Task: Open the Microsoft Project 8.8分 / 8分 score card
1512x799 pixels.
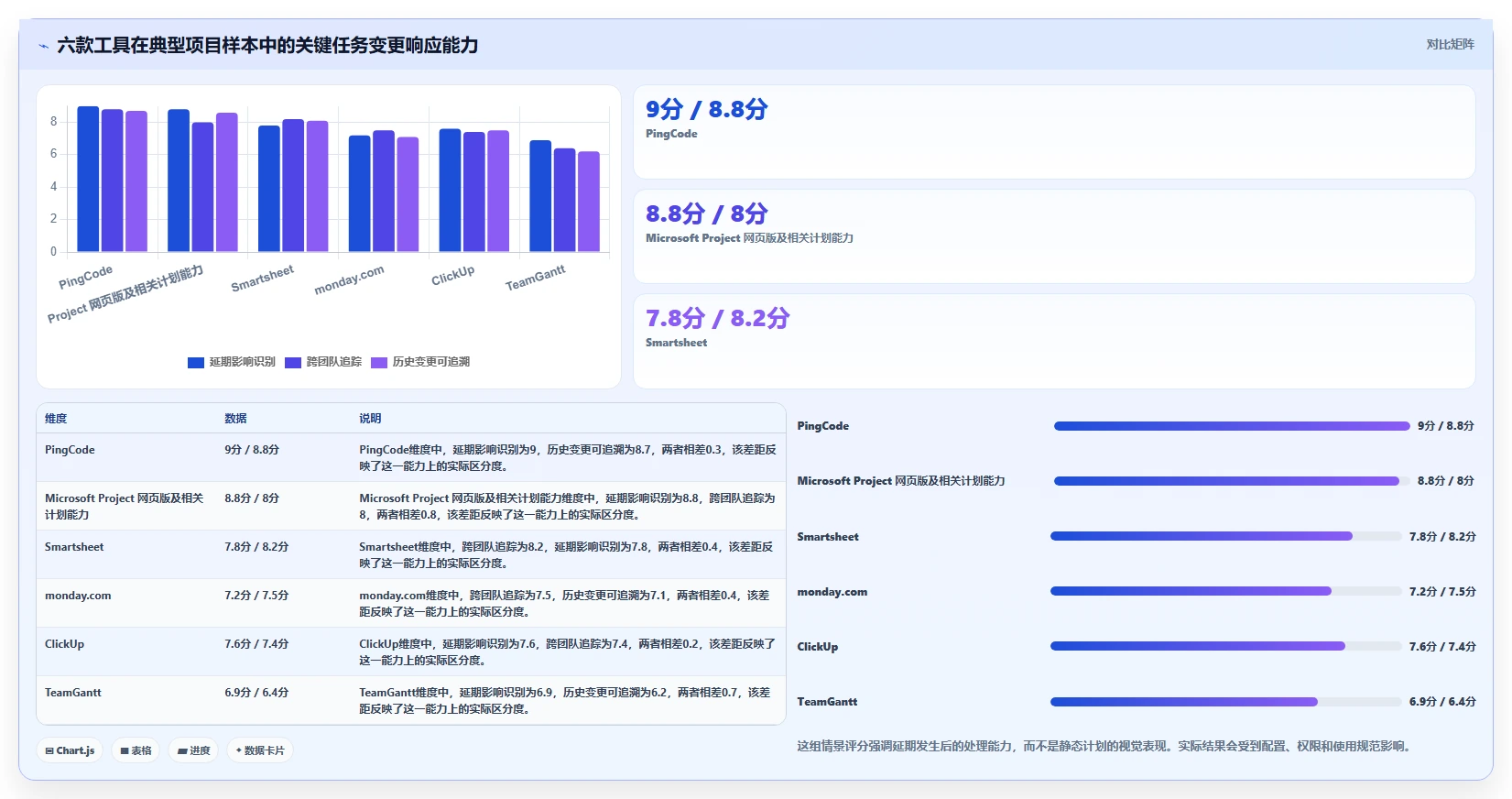Action: tap(1054, 236)
